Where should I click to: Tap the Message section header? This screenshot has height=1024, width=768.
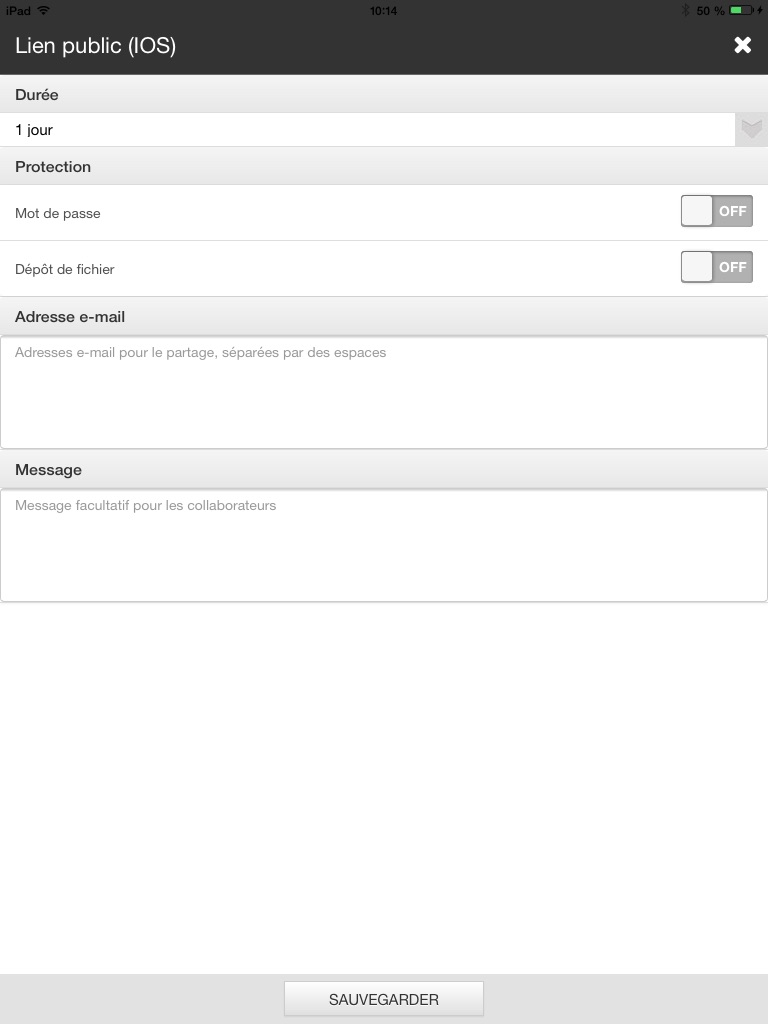click(x=49, y=470)
